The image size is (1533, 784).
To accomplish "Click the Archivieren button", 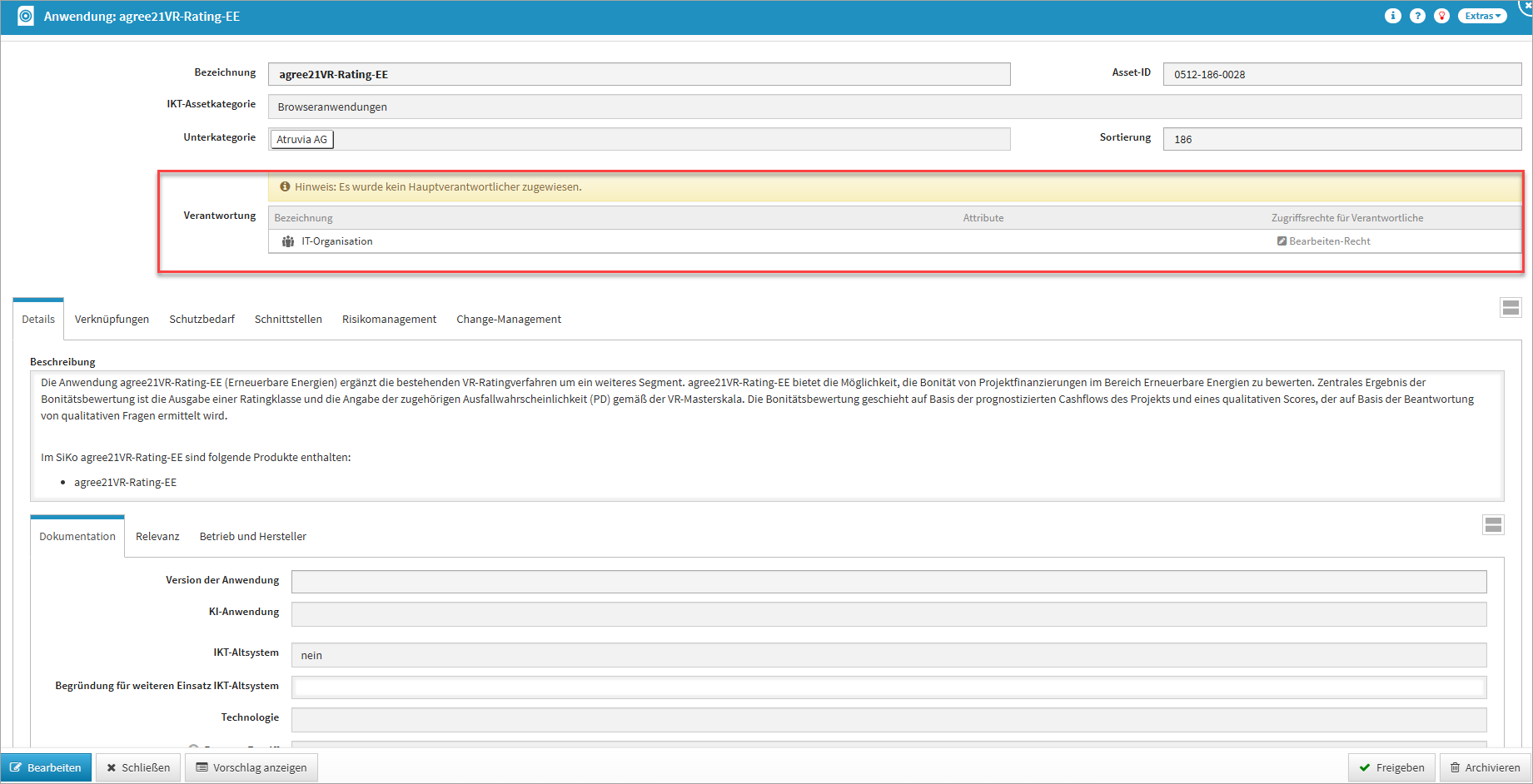I will 1485,767.
